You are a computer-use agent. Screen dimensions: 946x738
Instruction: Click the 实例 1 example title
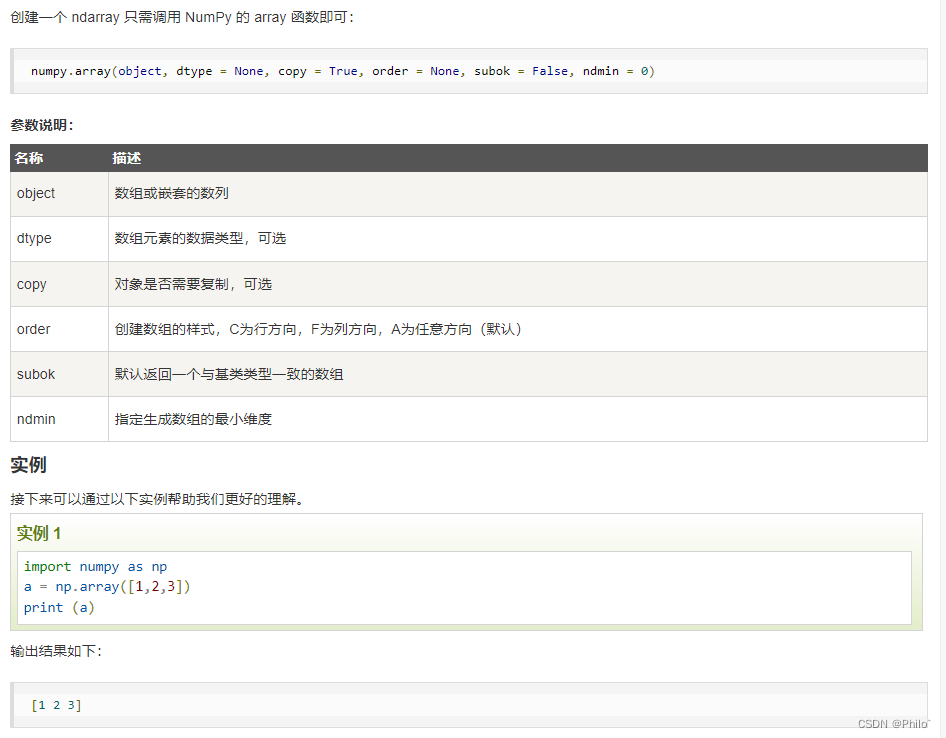coord(39,533)
